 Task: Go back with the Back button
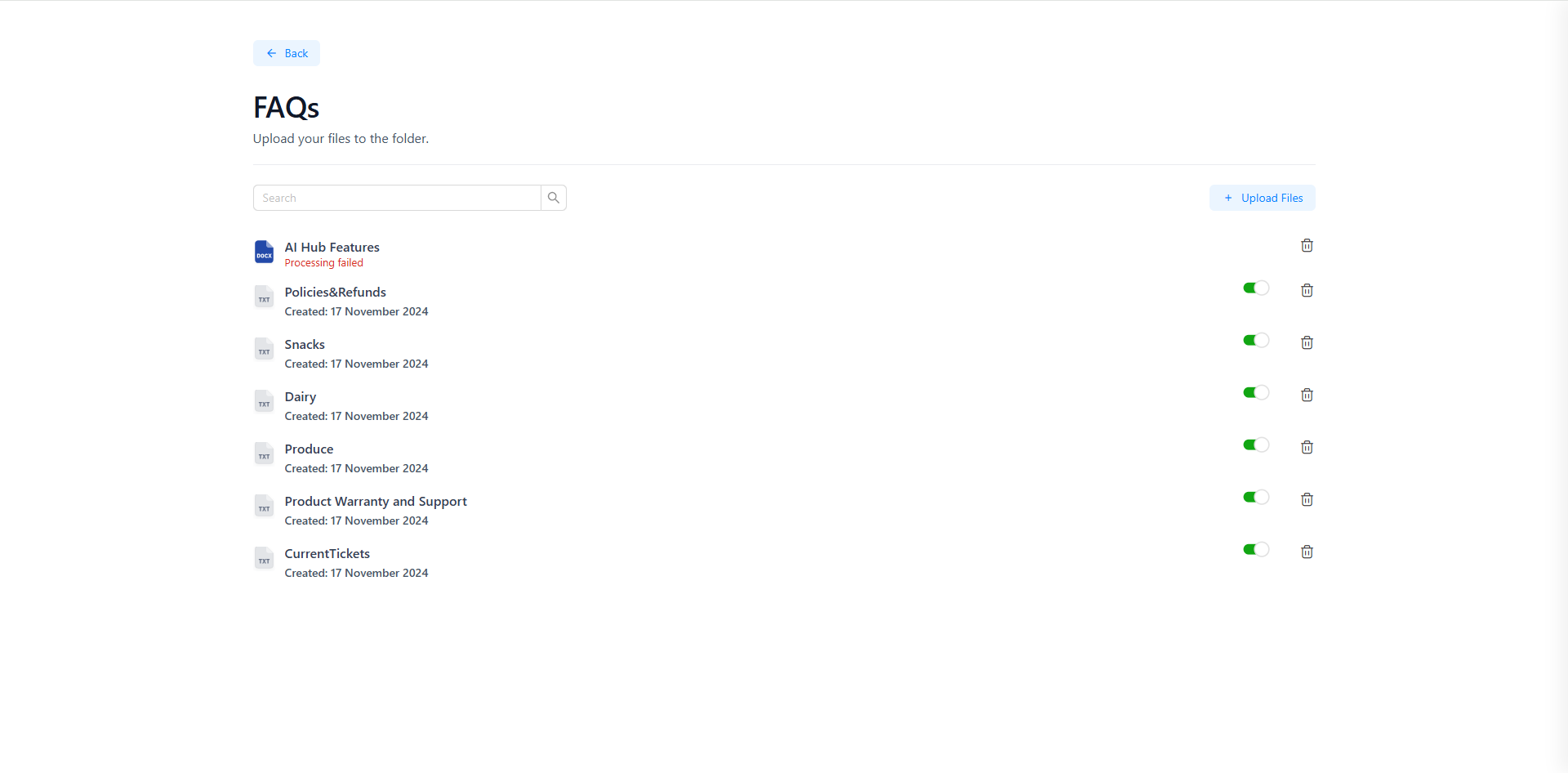(x=287, y=53)
